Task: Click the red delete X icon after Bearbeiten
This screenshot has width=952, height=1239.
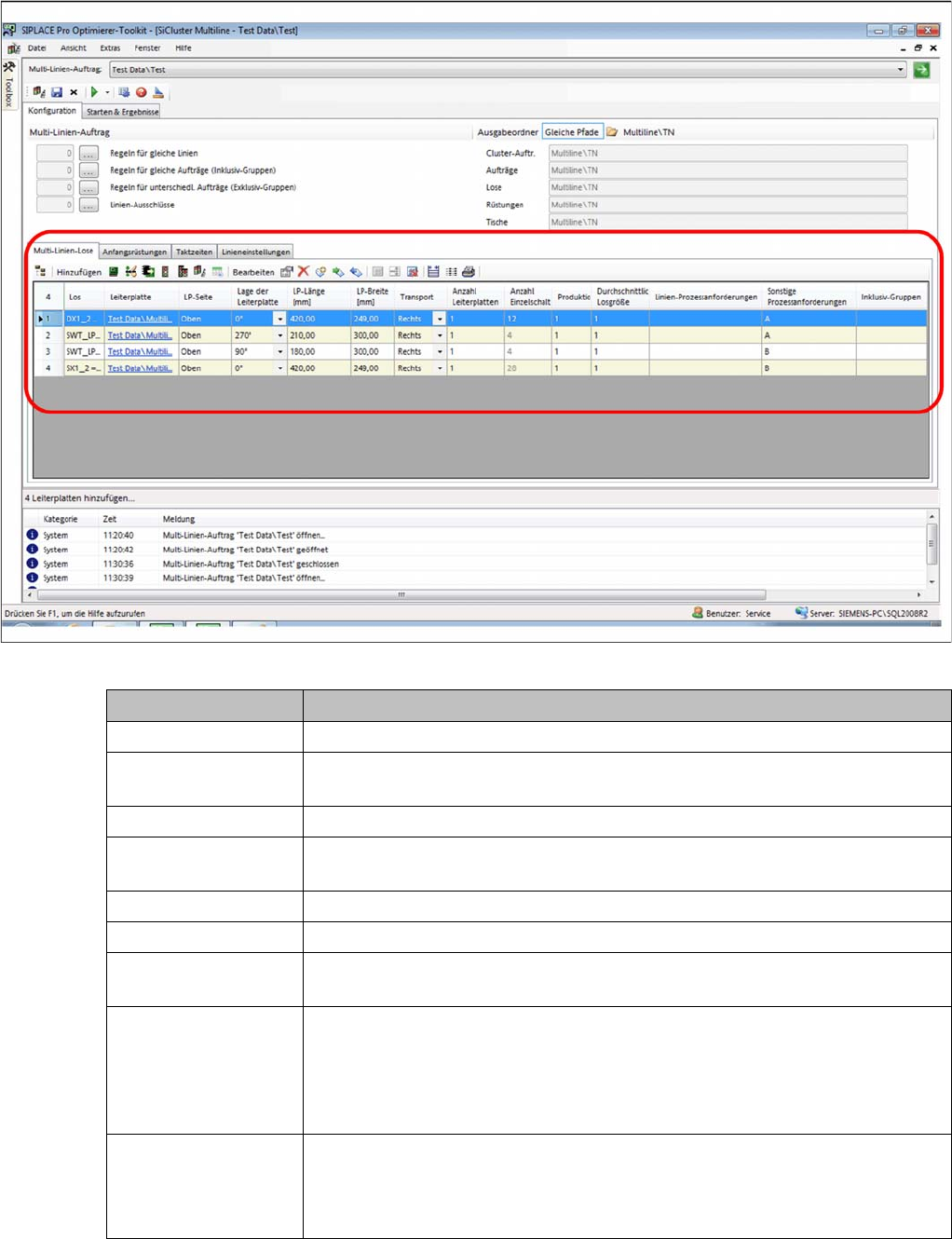Action: point(303,272)
